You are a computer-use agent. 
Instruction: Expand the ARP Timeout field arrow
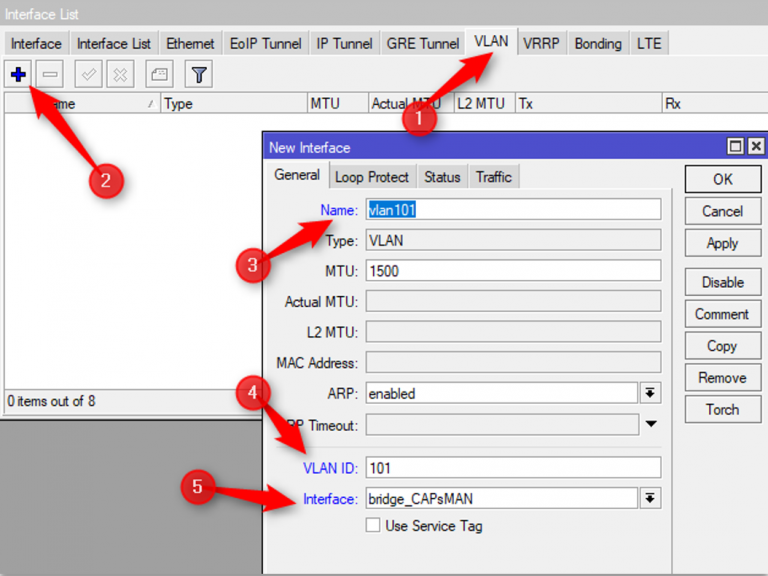[649, 425]
